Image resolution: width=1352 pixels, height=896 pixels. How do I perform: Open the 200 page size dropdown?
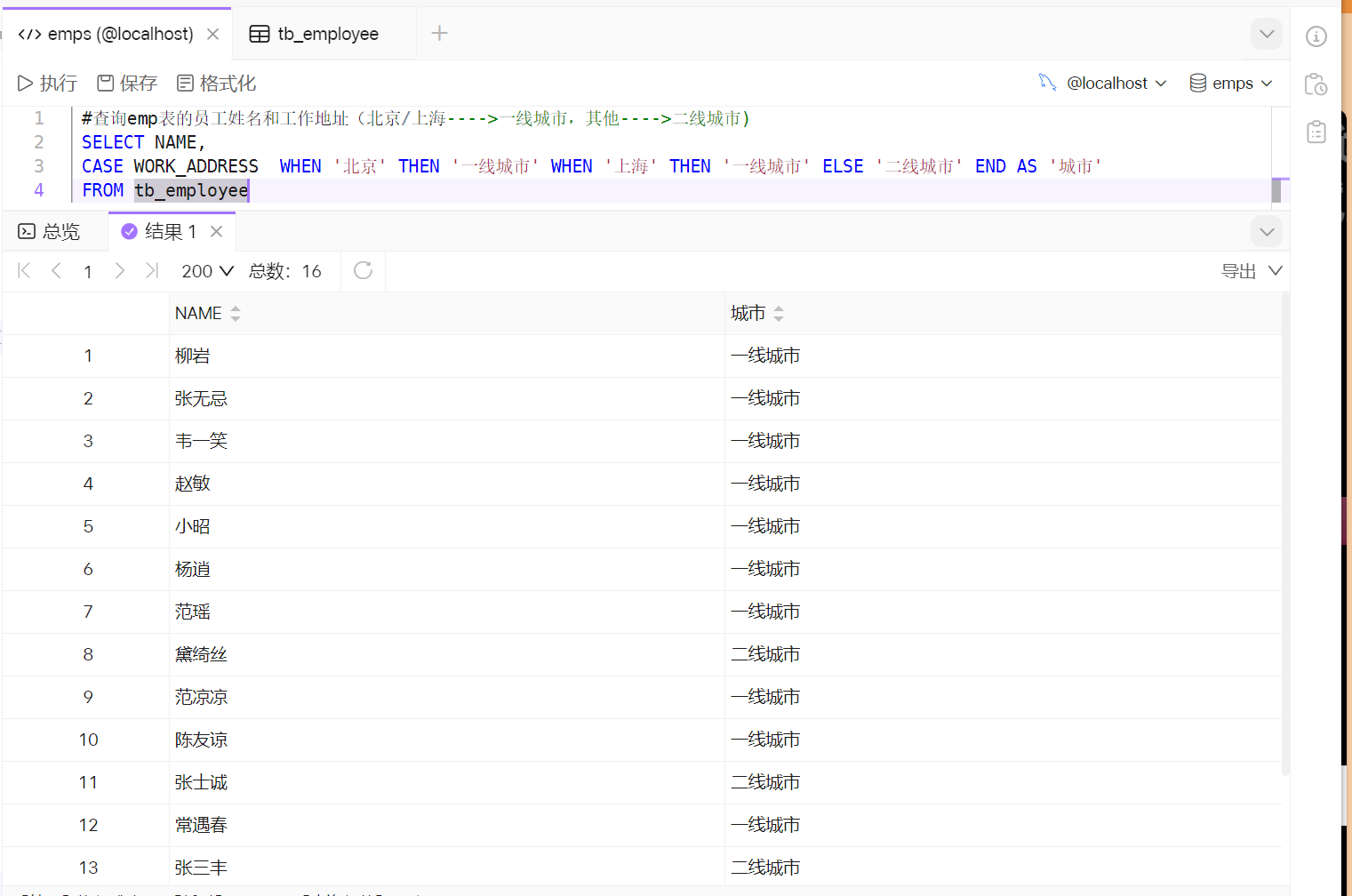(x=207, y=271)
